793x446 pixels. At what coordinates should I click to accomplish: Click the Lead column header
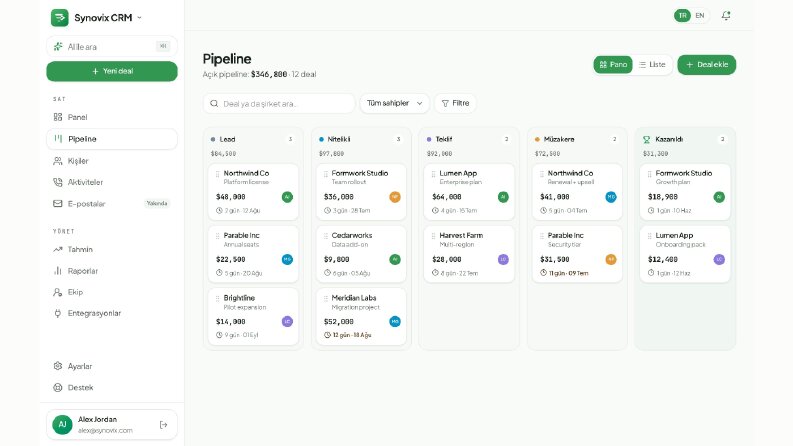253,139
